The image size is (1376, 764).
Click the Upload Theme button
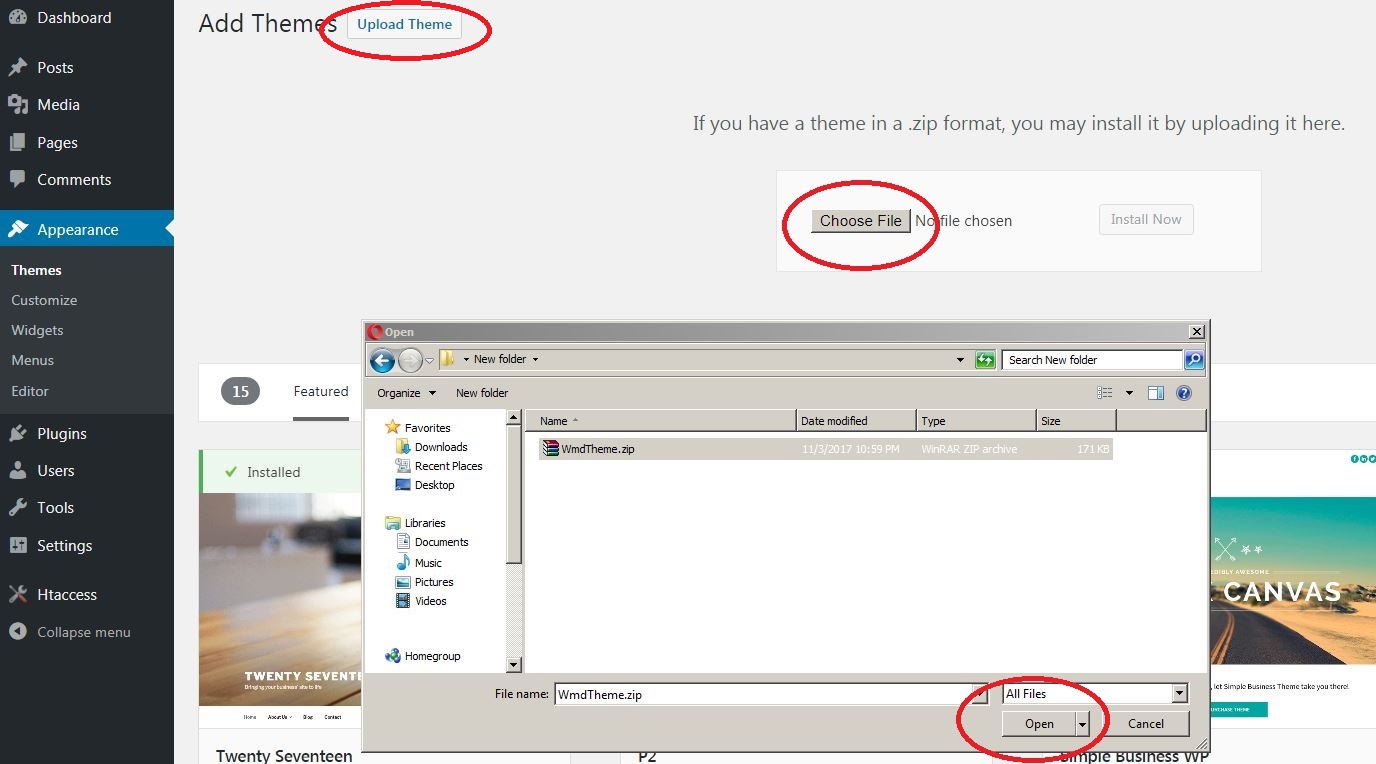point(404,24)
